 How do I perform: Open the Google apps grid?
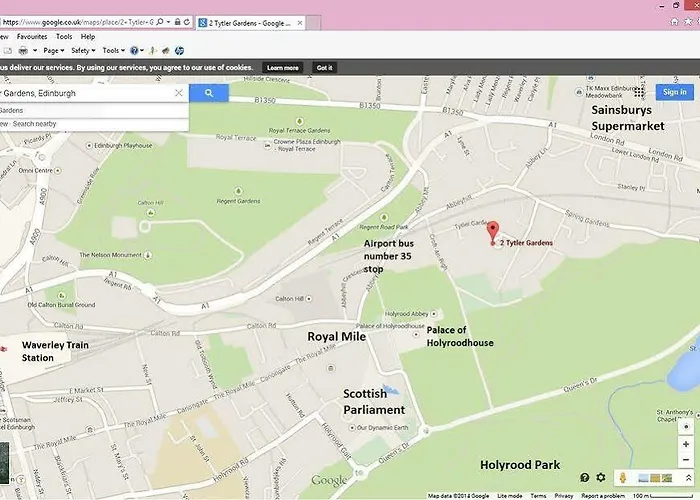pyautogui.click(x=639, y=93)
